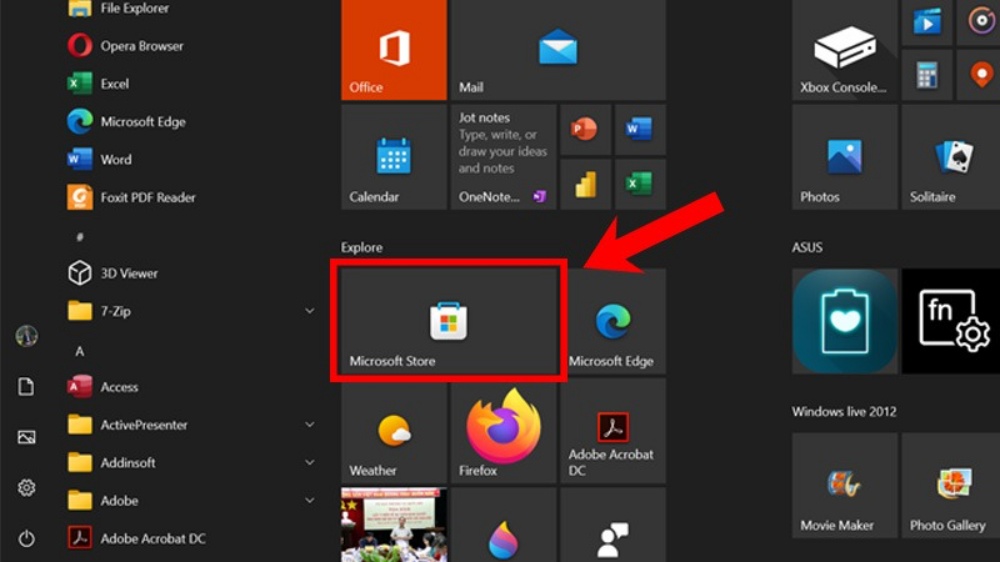
Task: Open the Office tile
Action: click(x=393, y=50)
